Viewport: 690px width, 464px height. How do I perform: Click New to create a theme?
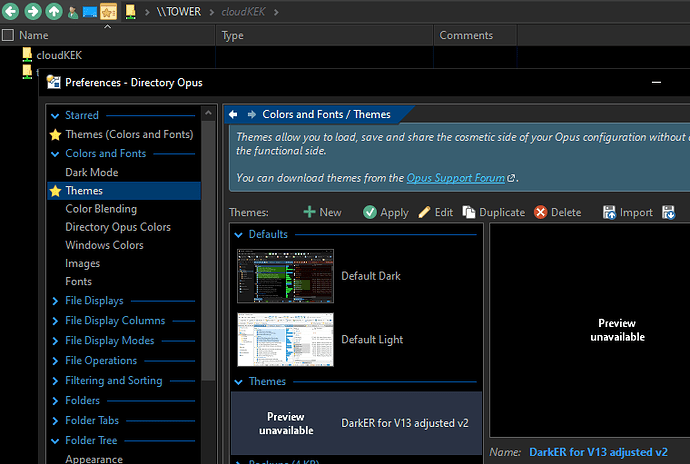[x=322, y=212]
